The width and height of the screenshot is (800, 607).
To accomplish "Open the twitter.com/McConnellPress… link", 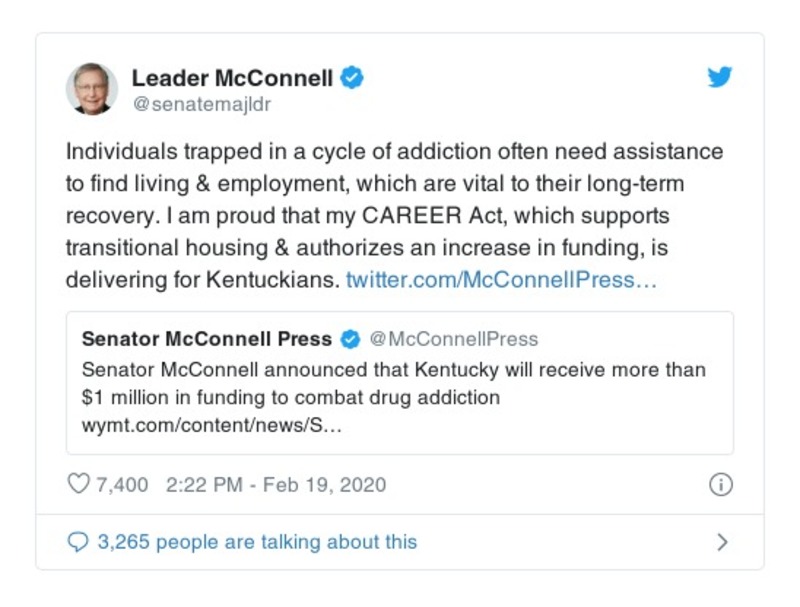I will click(501, 280).
